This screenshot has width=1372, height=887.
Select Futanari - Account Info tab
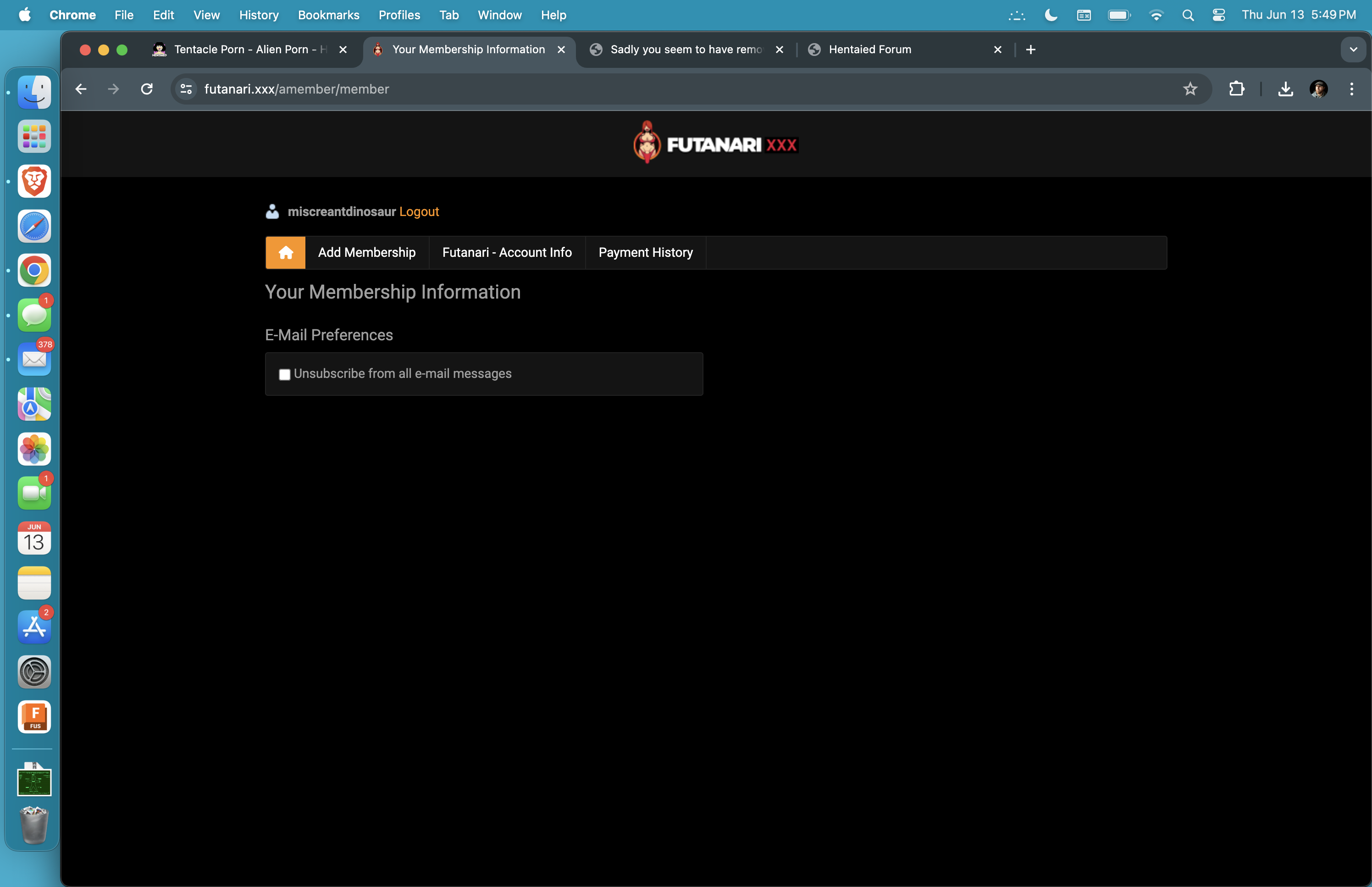(x=507, y=252)
